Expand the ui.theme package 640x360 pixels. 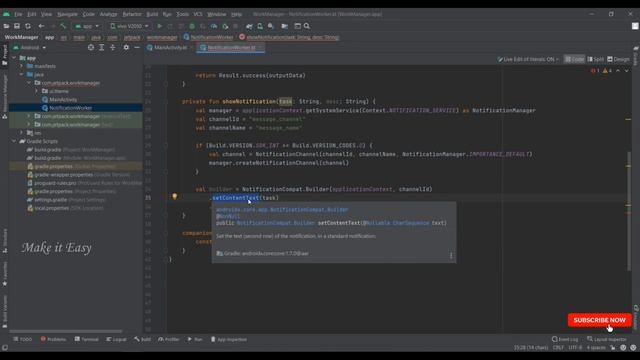[36, 91]
